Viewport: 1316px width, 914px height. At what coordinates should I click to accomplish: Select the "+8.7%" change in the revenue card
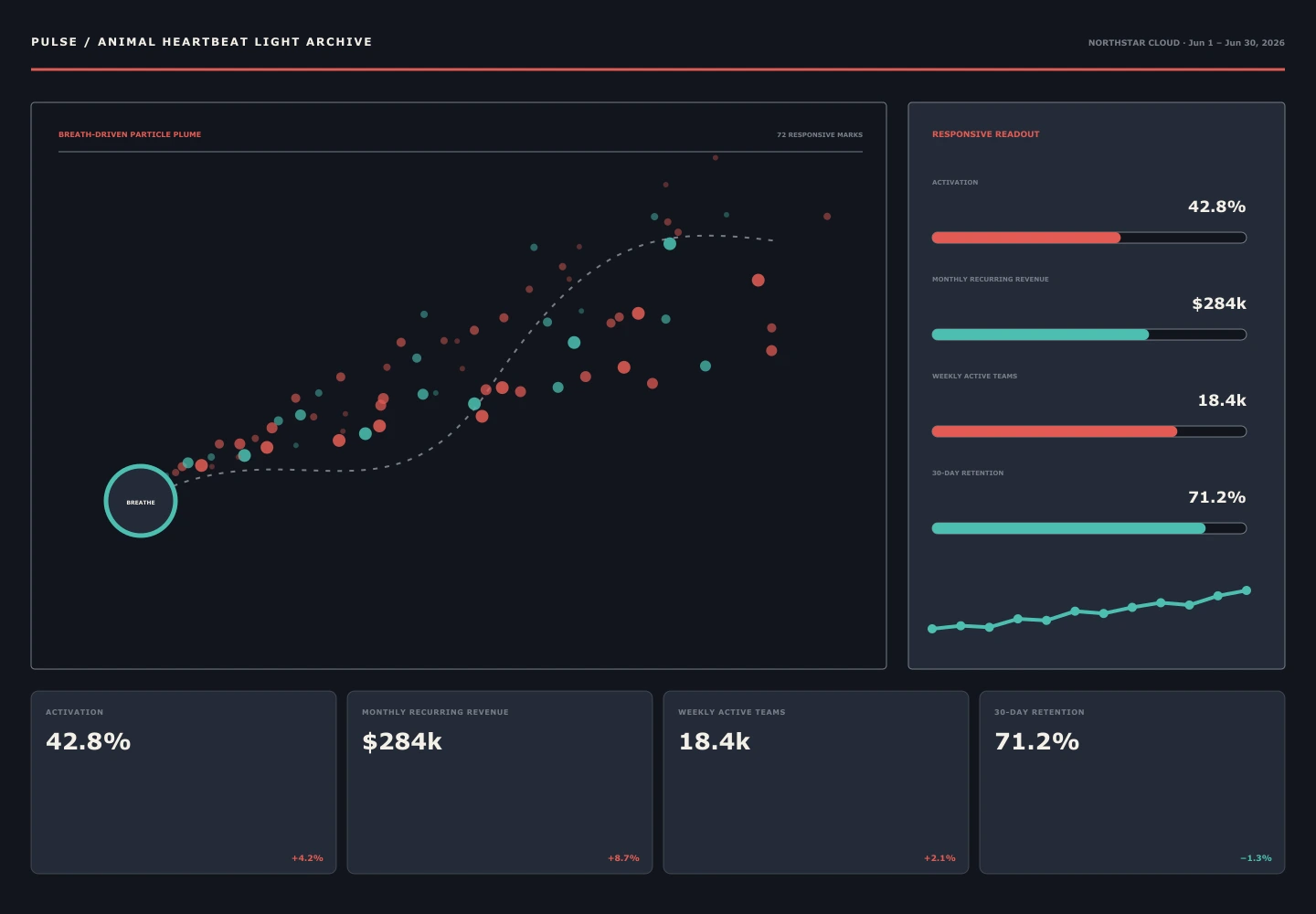(x=623, y=858)
